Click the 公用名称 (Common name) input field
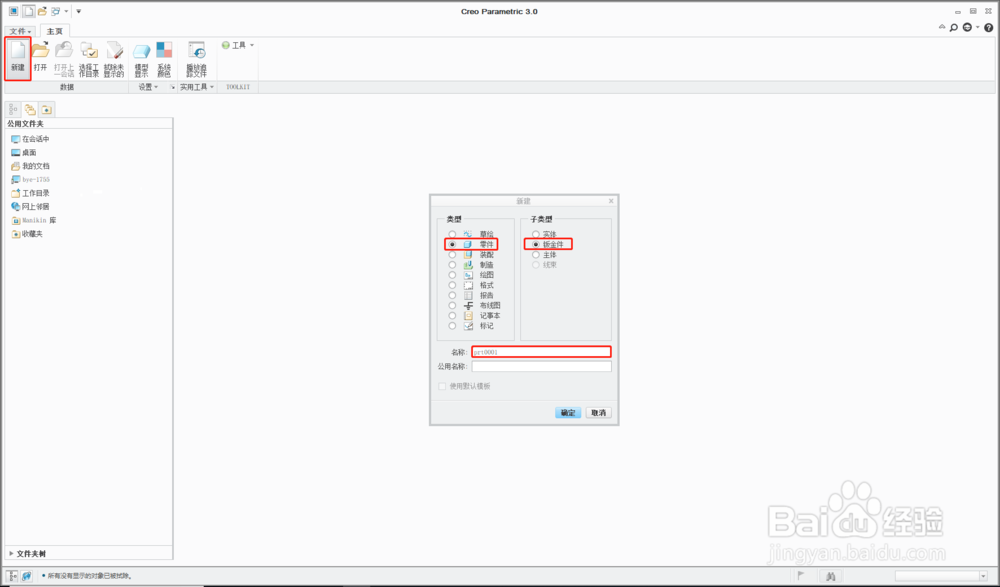The image size is (1000, 587). point(541,366)
